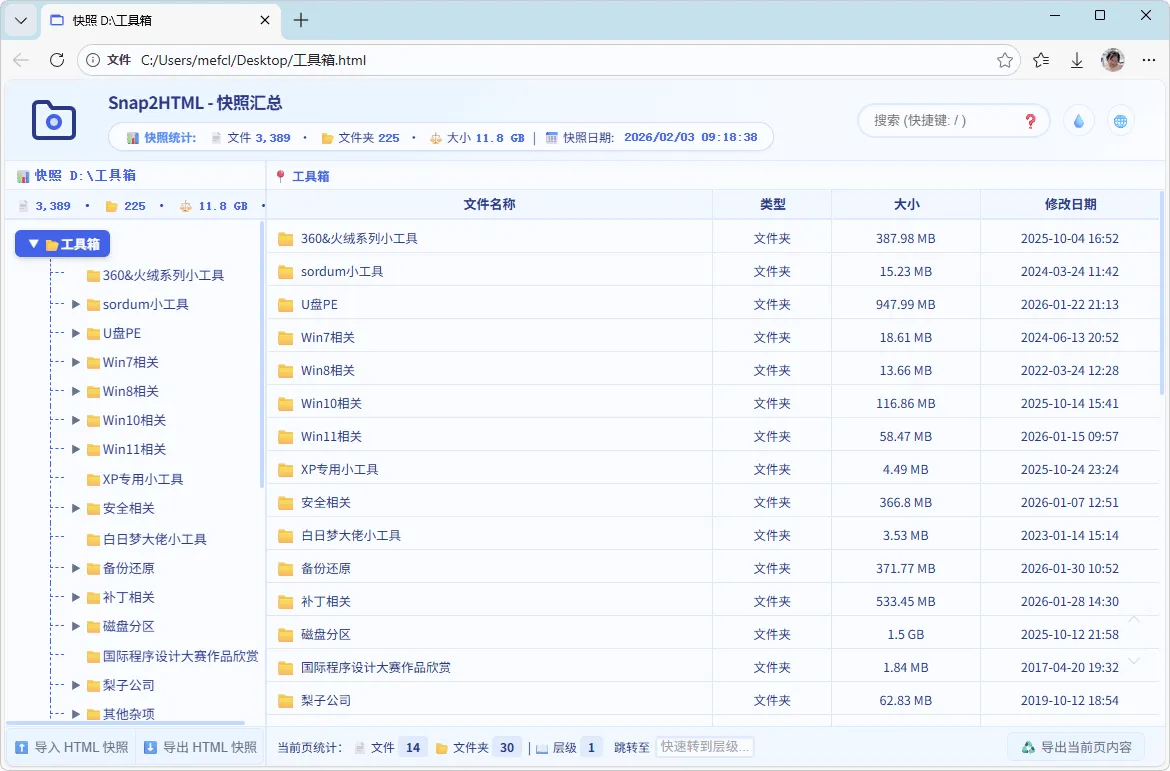Open the 备份还原 folder in file list

[325, 569]
